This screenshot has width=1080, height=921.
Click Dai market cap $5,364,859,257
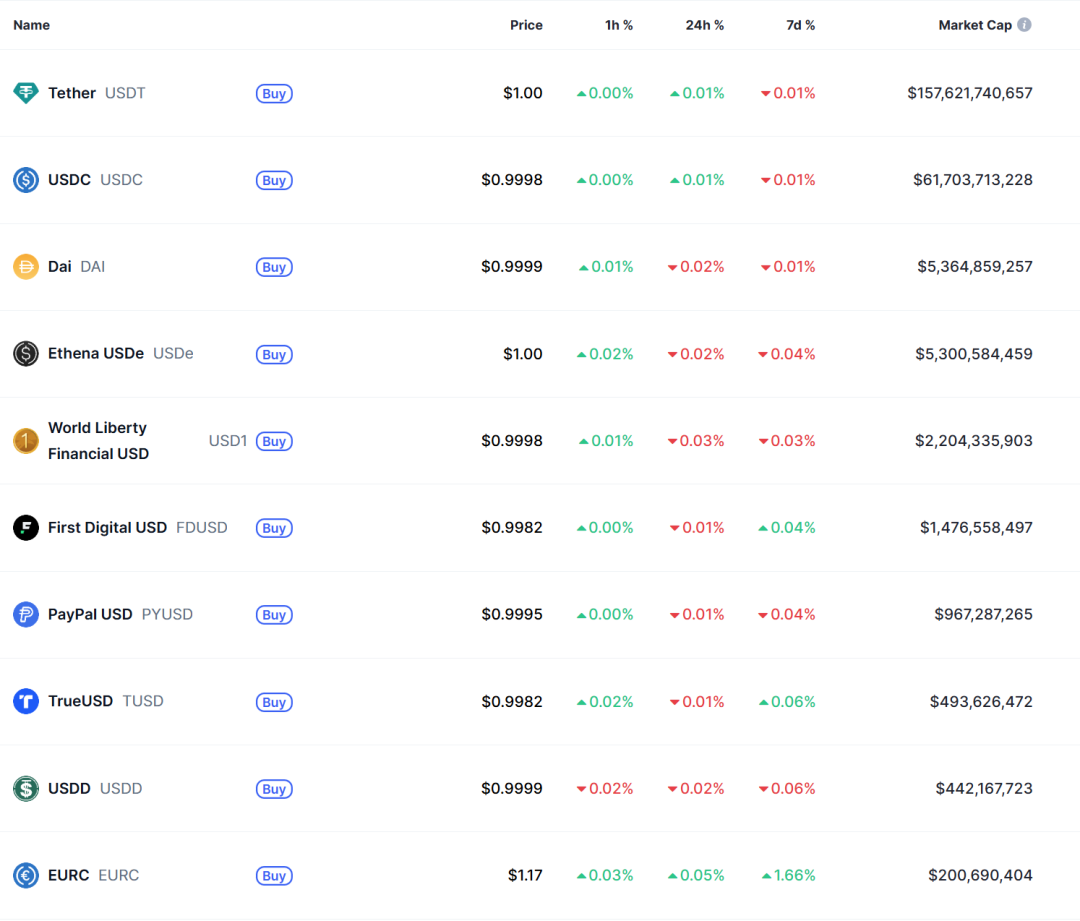[x=975, y=267]
